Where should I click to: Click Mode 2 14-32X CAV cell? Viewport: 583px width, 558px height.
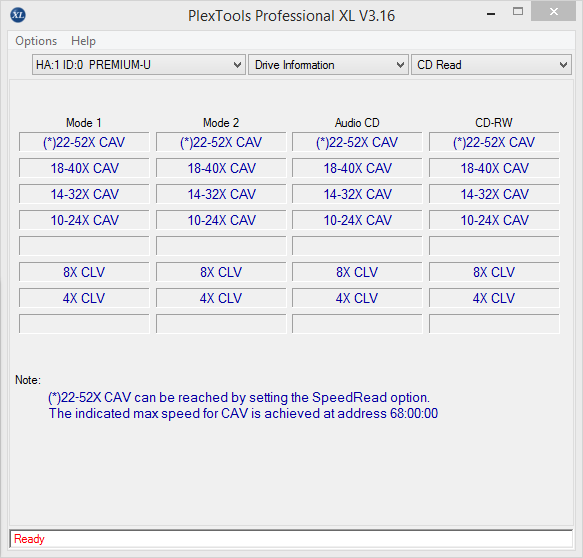click(221, 194)
